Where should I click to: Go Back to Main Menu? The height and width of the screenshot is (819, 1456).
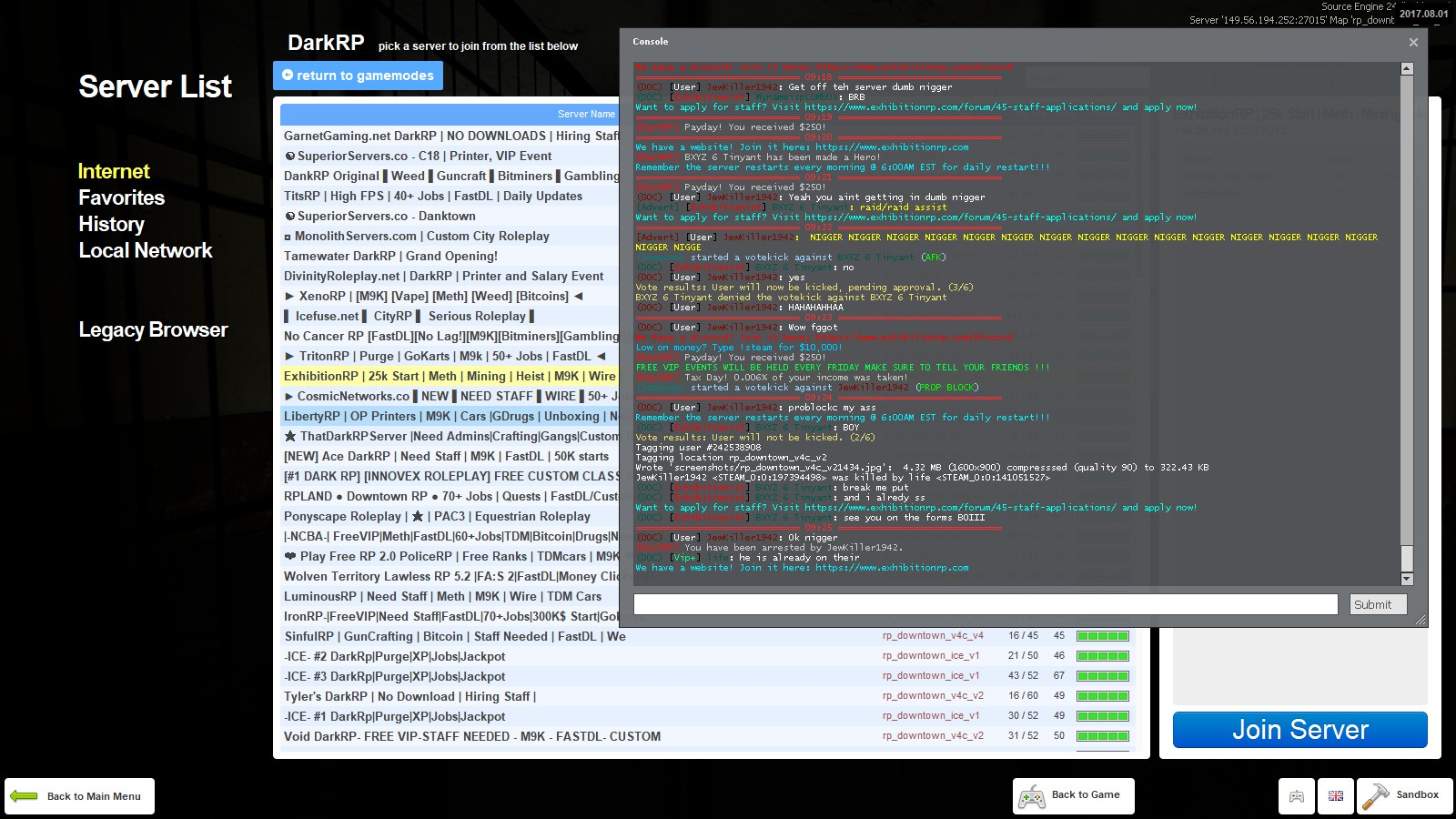click(79, 796)
